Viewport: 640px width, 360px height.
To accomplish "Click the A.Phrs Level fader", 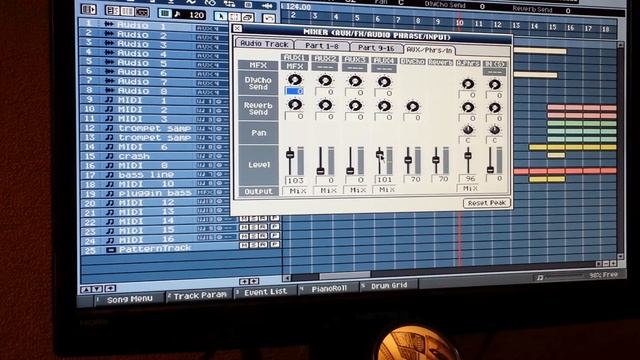I will pyautogui.click(x=468, y=155).
